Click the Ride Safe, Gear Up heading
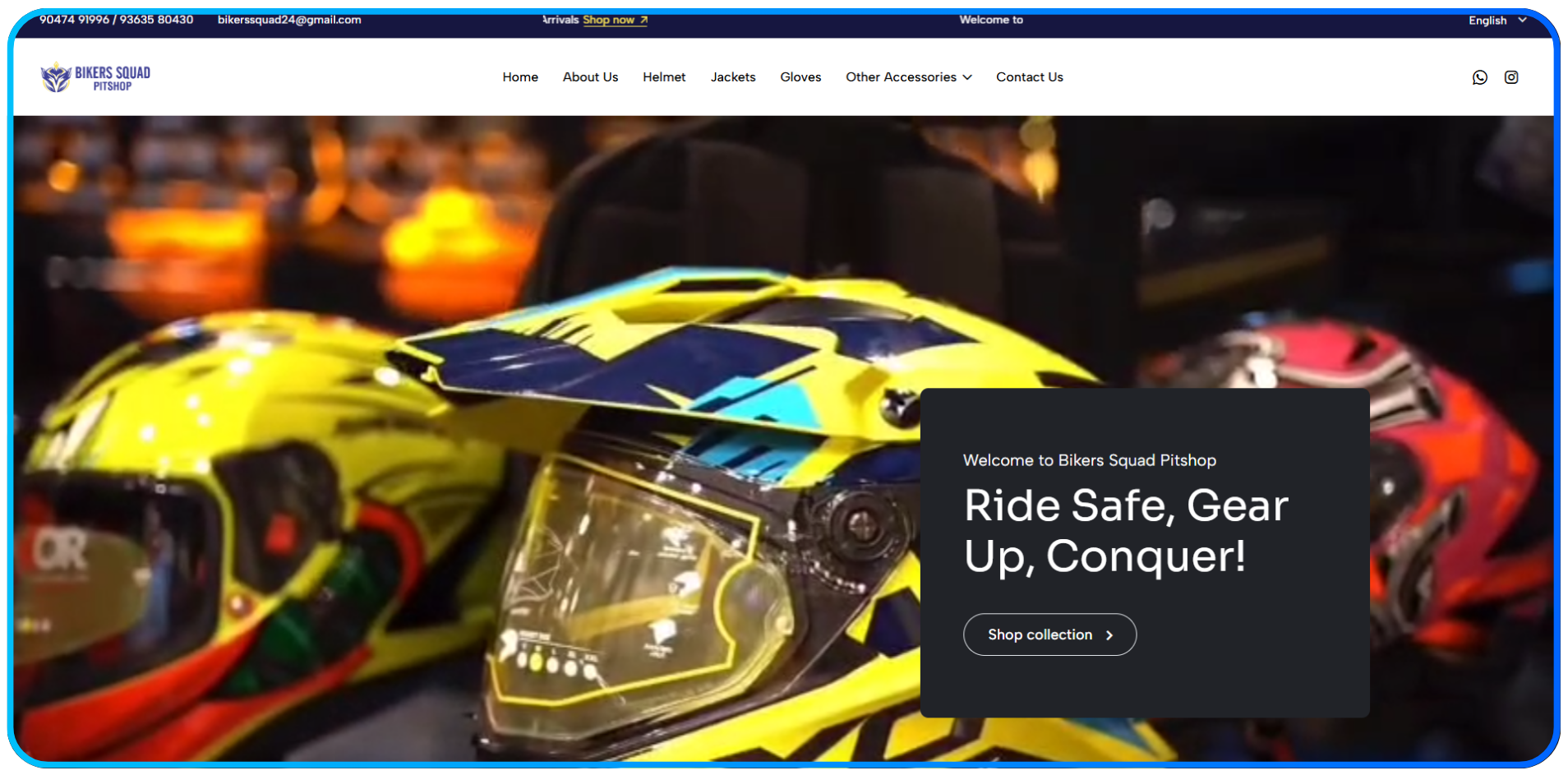The width and height of the screenshot is (1568, 775). click(x=1125, y=530)
